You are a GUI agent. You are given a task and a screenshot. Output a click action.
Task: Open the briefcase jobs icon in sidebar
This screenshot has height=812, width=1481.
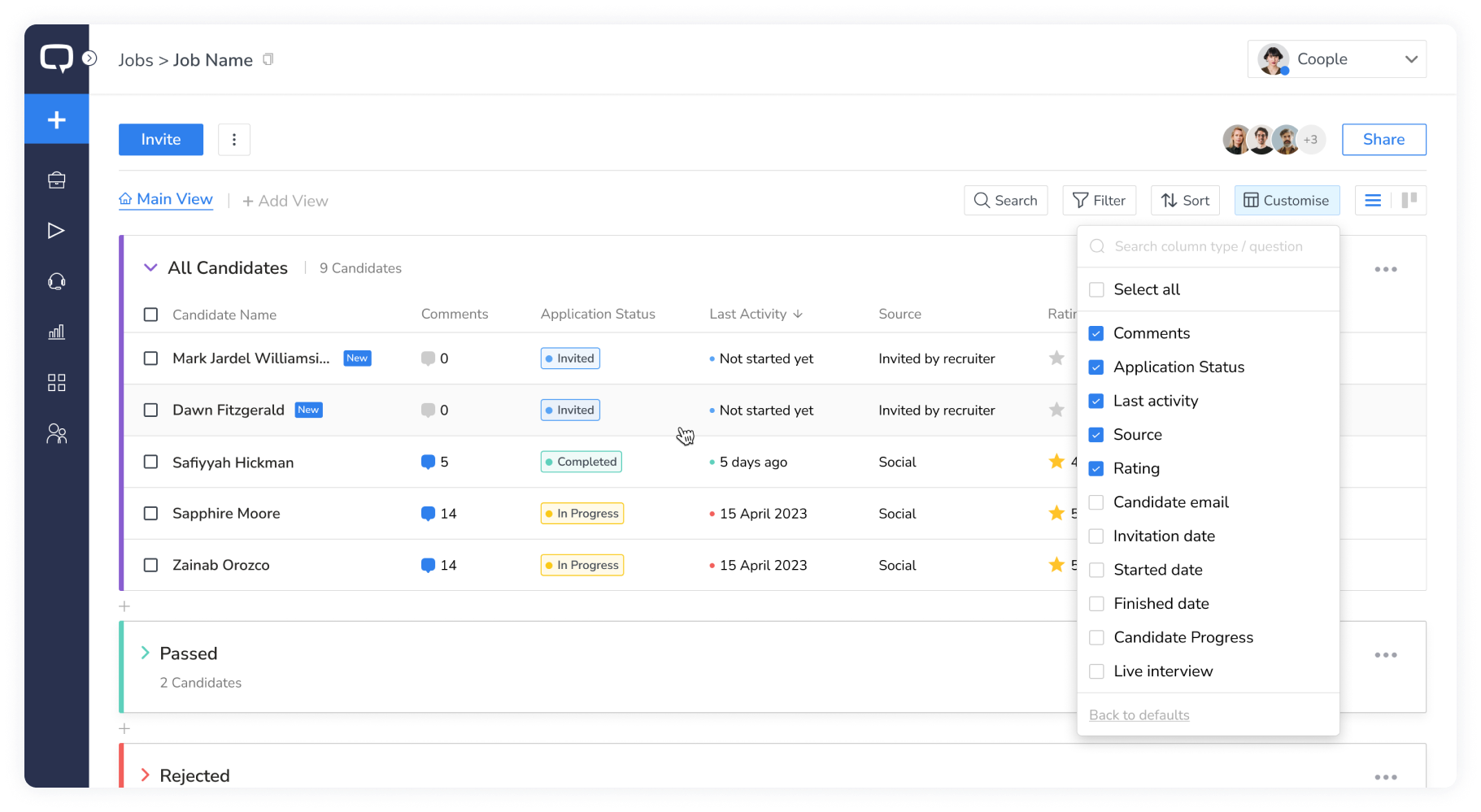(56, 180)
